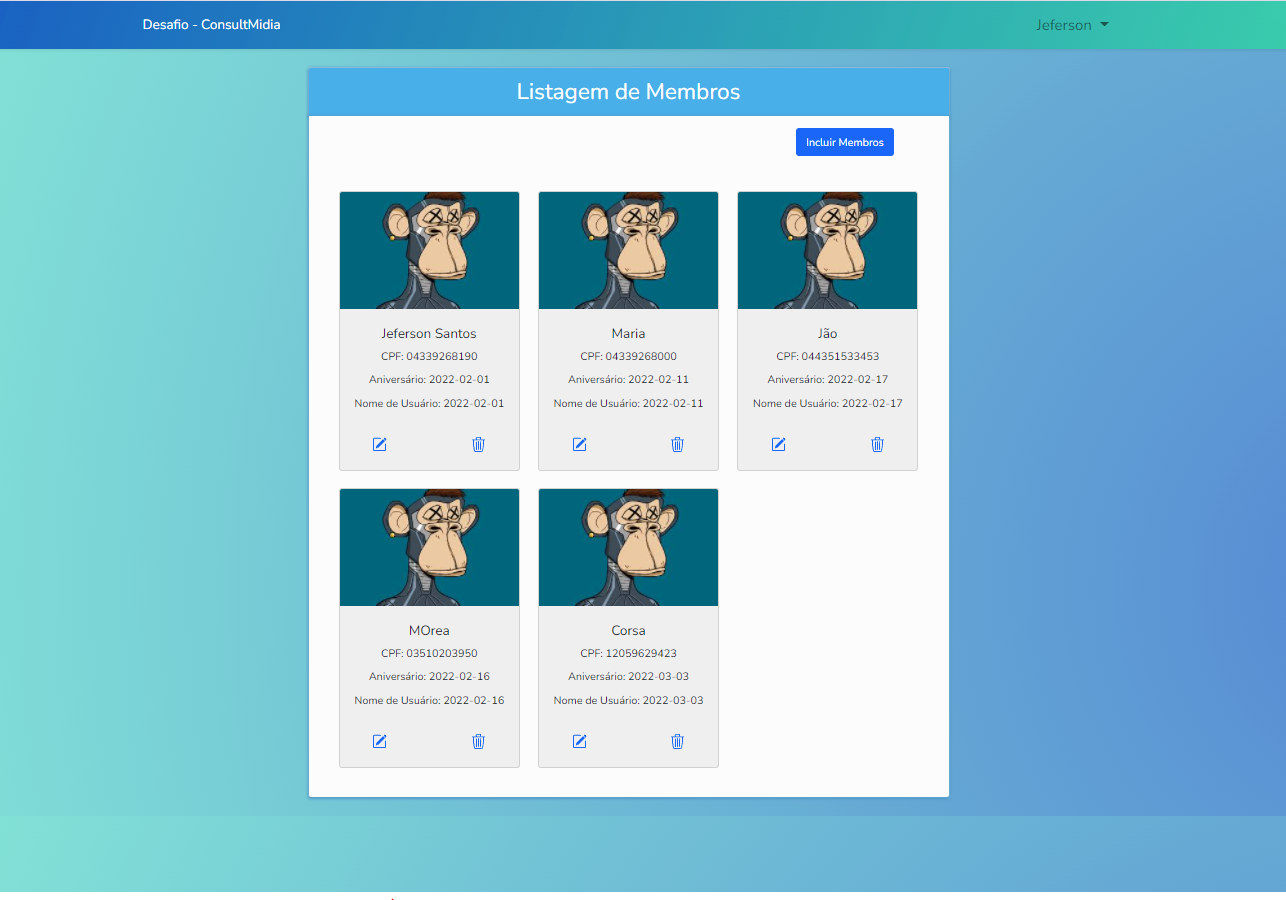Select CPF: 03510203950 text

429,653
